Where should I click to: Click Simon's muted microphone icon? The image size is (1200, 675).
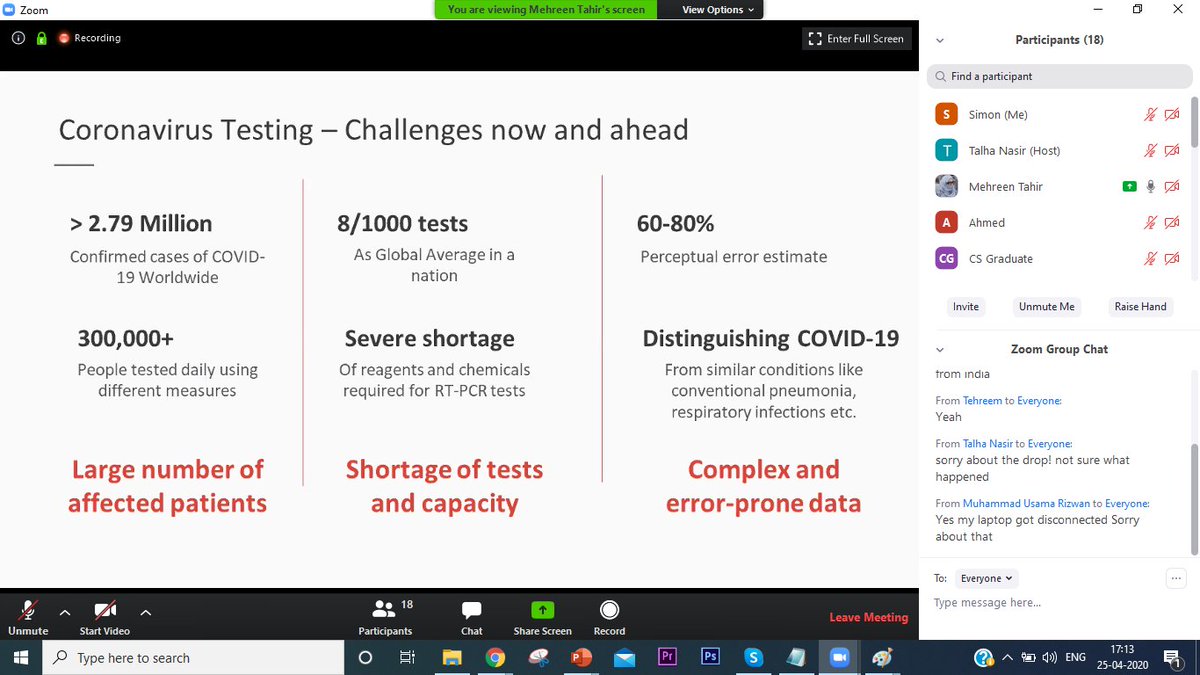coord(1150,114)
